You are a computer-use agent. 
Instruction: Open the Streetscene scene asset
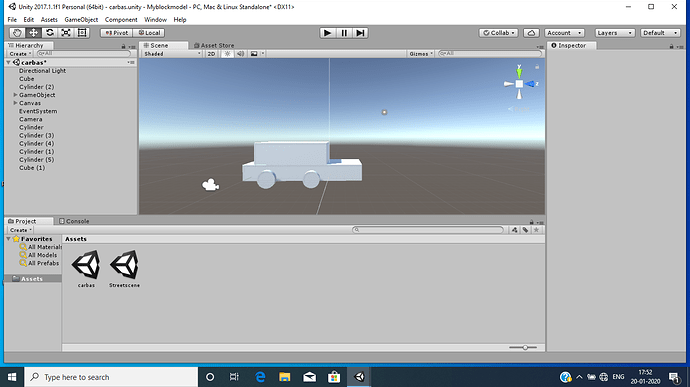click(x=125, y=269)
